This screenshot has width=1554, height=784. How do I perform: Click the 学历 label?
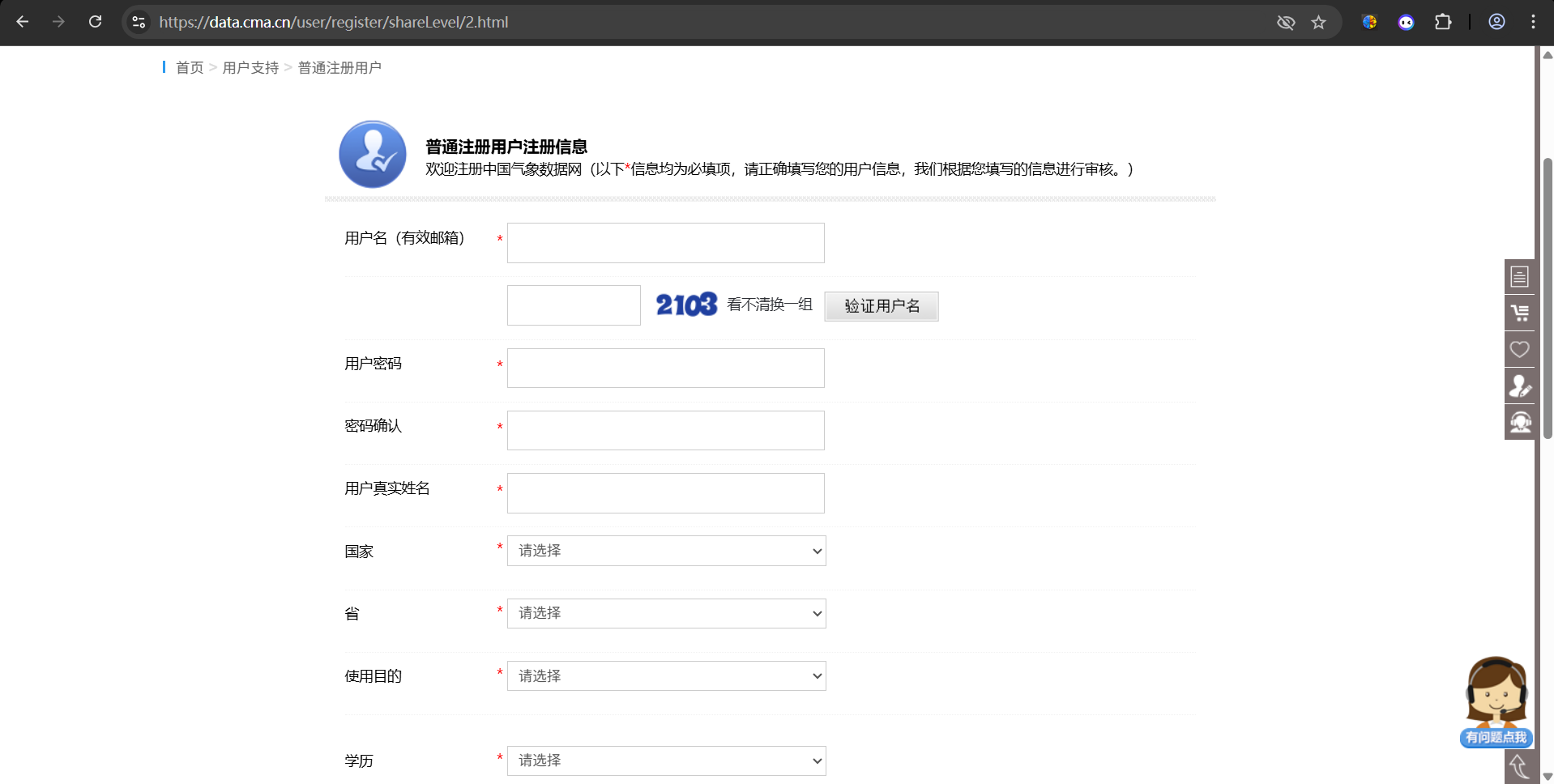pyautogui.click(x=359, y=761)
